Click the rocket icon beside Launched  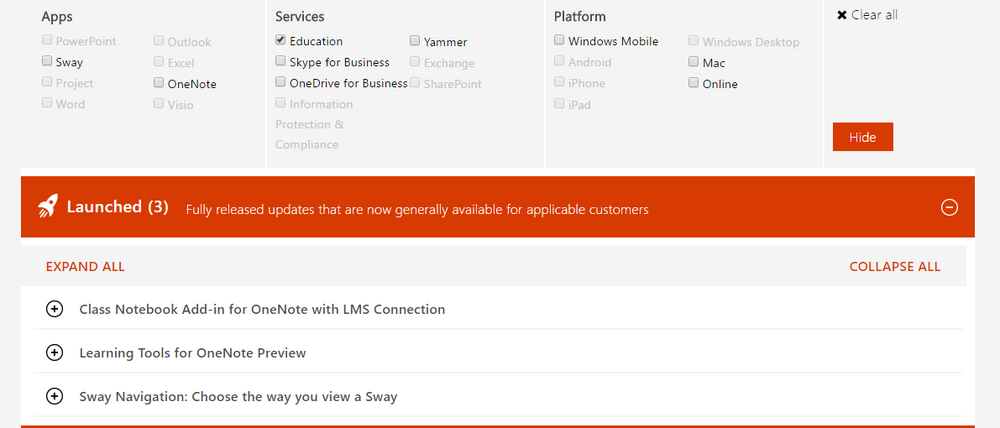point(47,207)
